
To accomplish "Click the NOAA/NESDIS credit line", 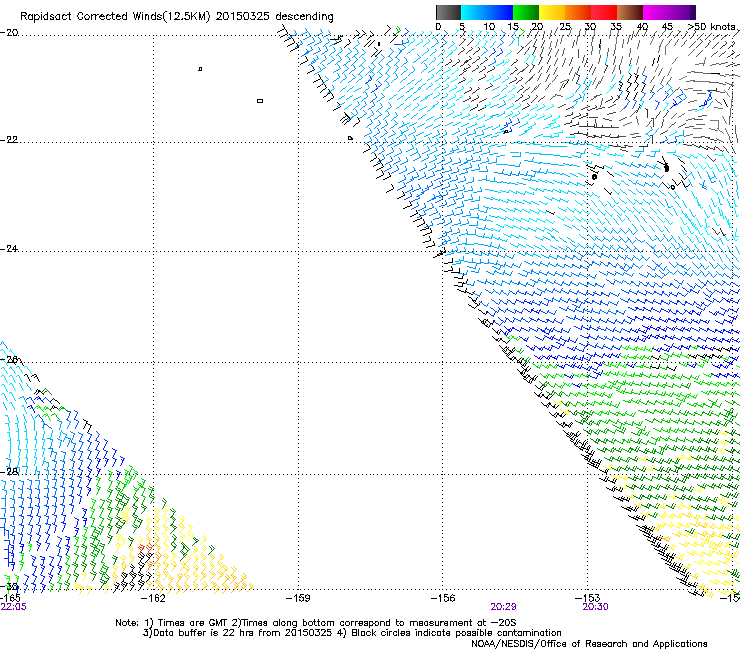I will click(x=589, y=644).
